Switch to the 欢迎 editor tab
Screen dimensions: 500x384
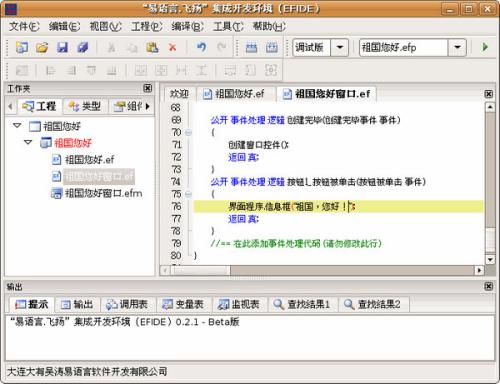tap(179, 94)
